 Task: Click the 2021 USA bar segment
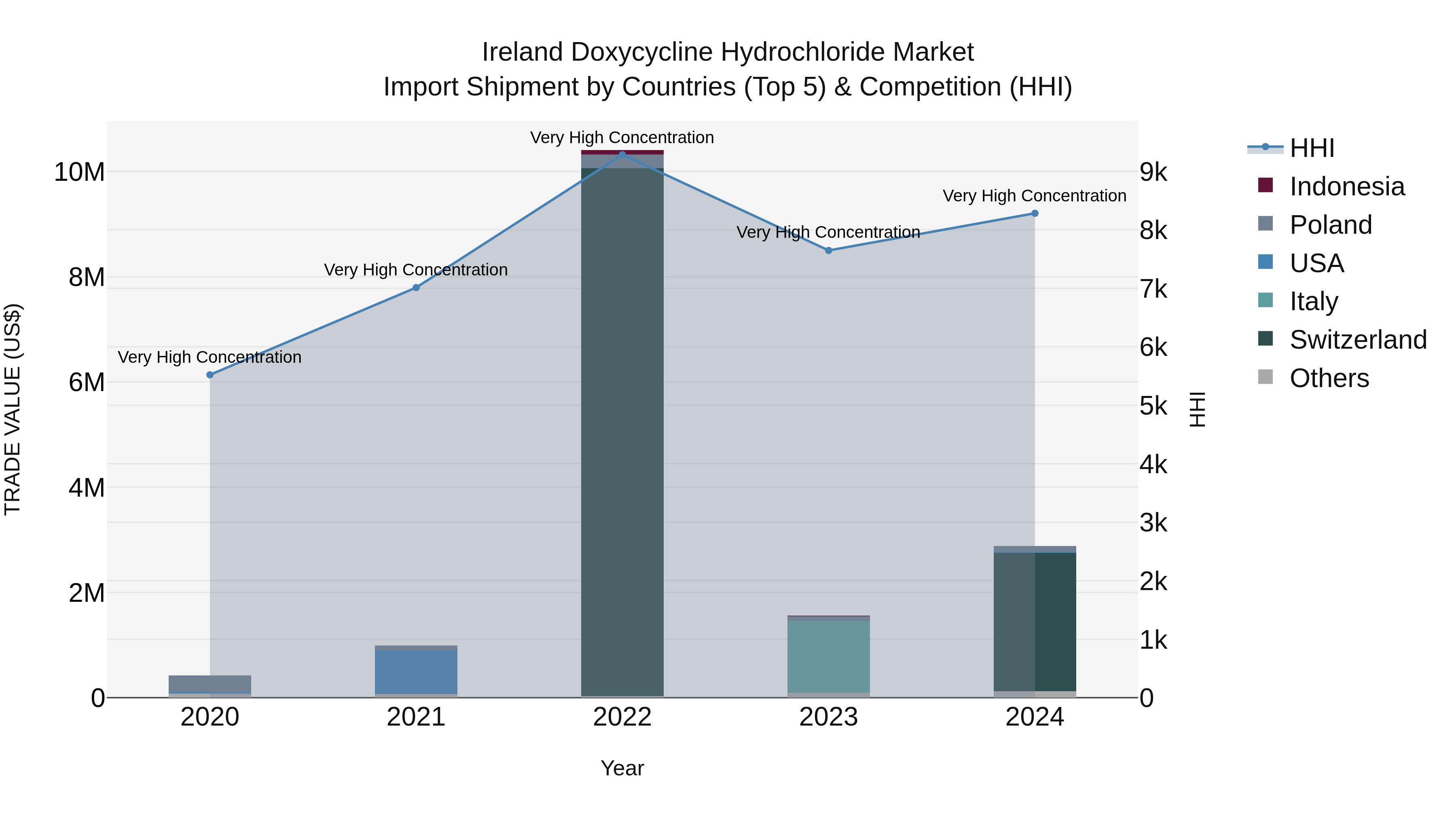click(416, 672)
